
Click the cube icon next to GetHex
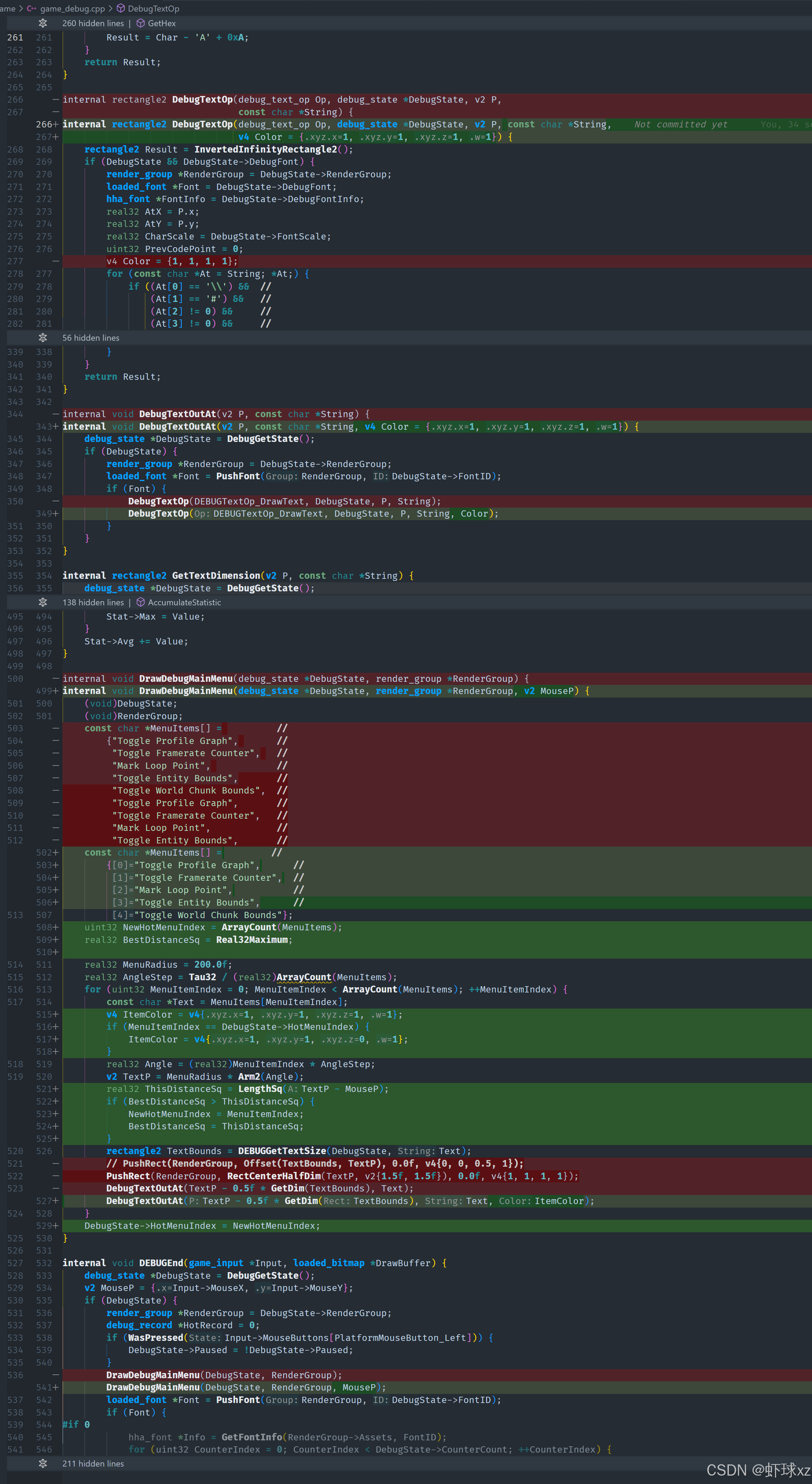(141, 23)
